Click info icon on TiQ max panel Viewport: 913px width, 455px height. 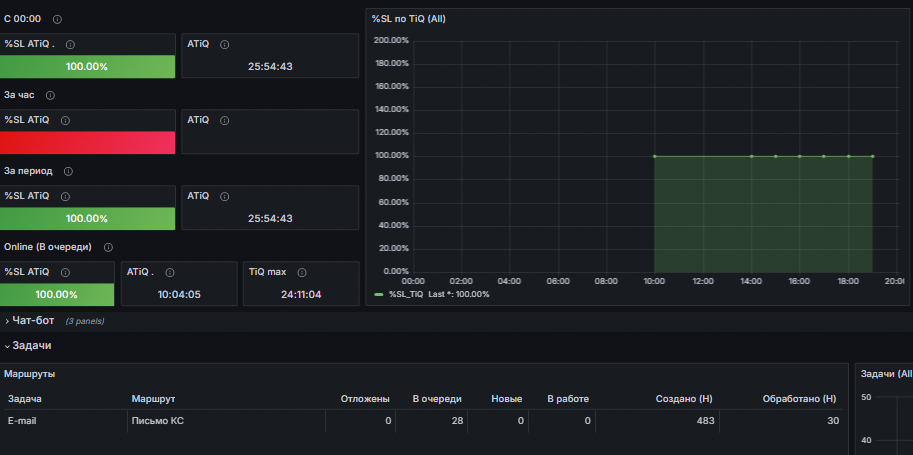click(302, 273)
